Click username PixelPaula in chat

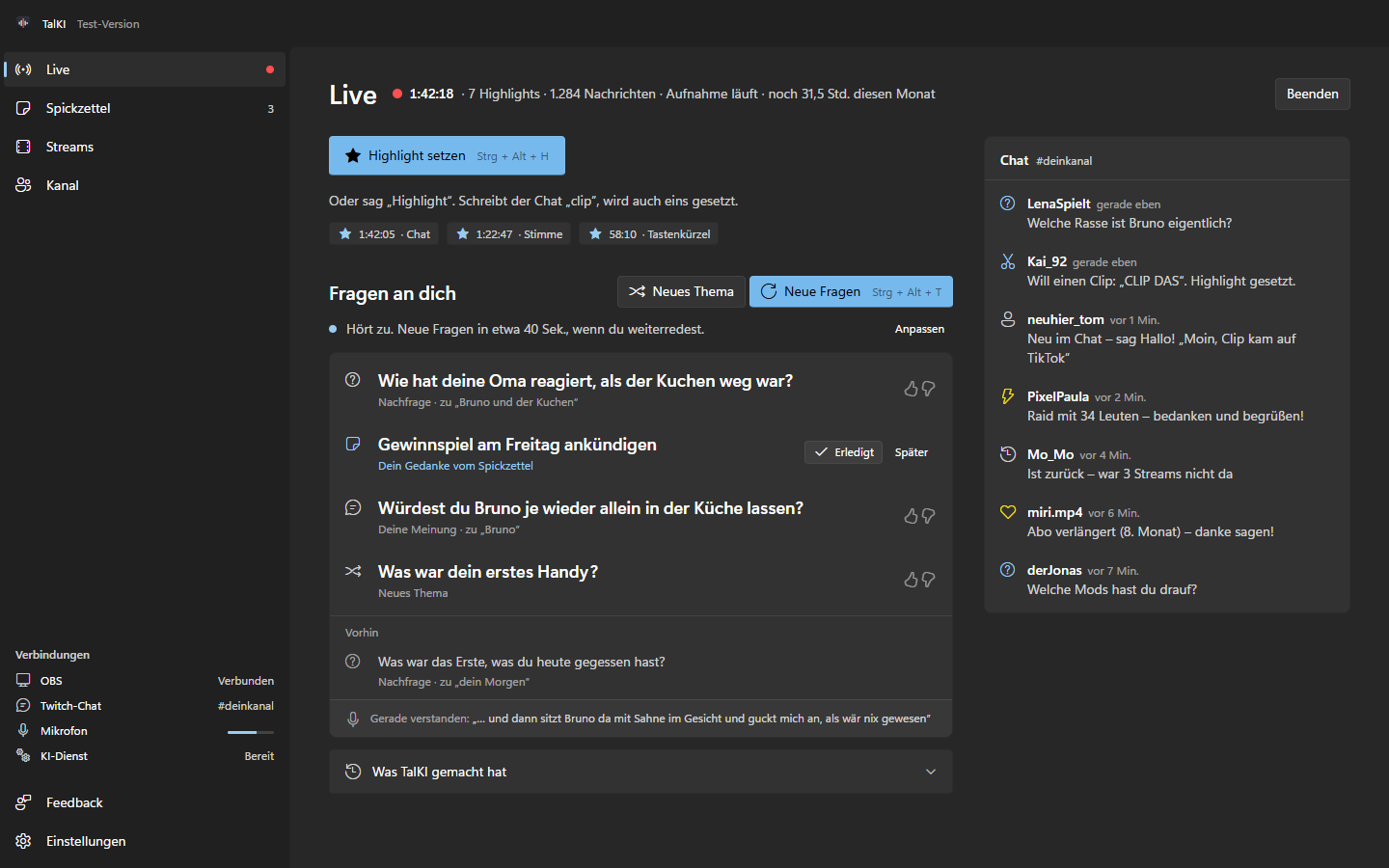1058,396
